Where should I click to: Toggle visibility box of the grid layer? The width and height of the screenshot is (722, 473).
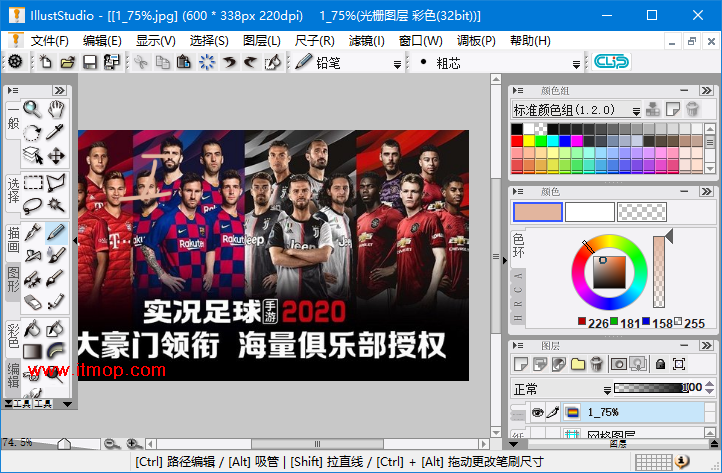click(537, 433)
